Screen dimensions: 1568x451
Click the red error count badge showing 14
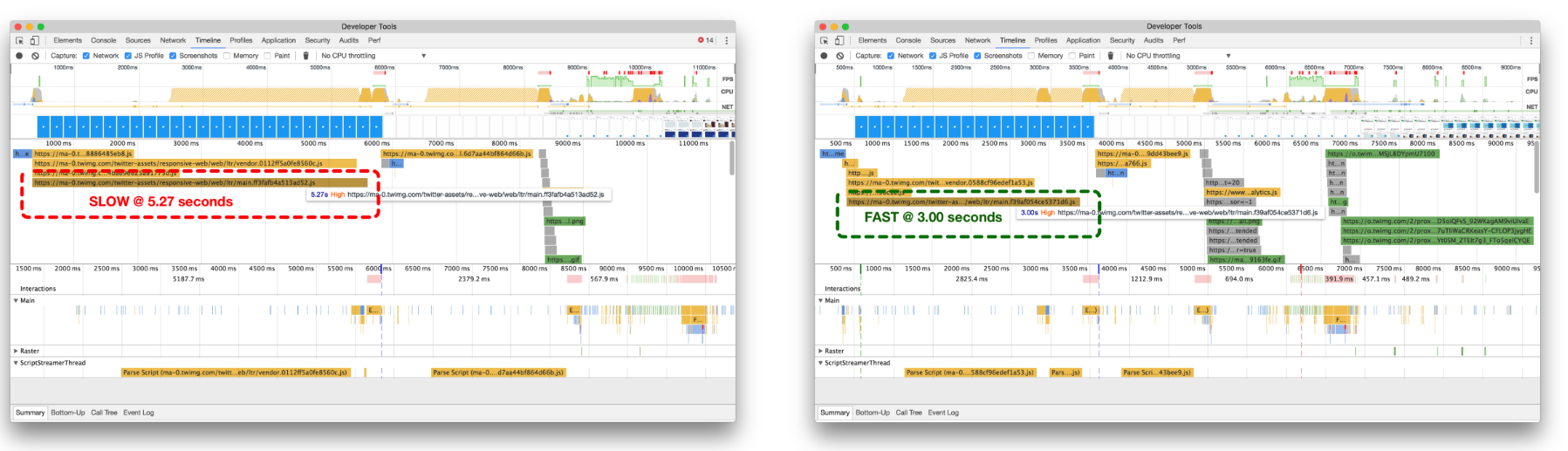pos(705,40)
